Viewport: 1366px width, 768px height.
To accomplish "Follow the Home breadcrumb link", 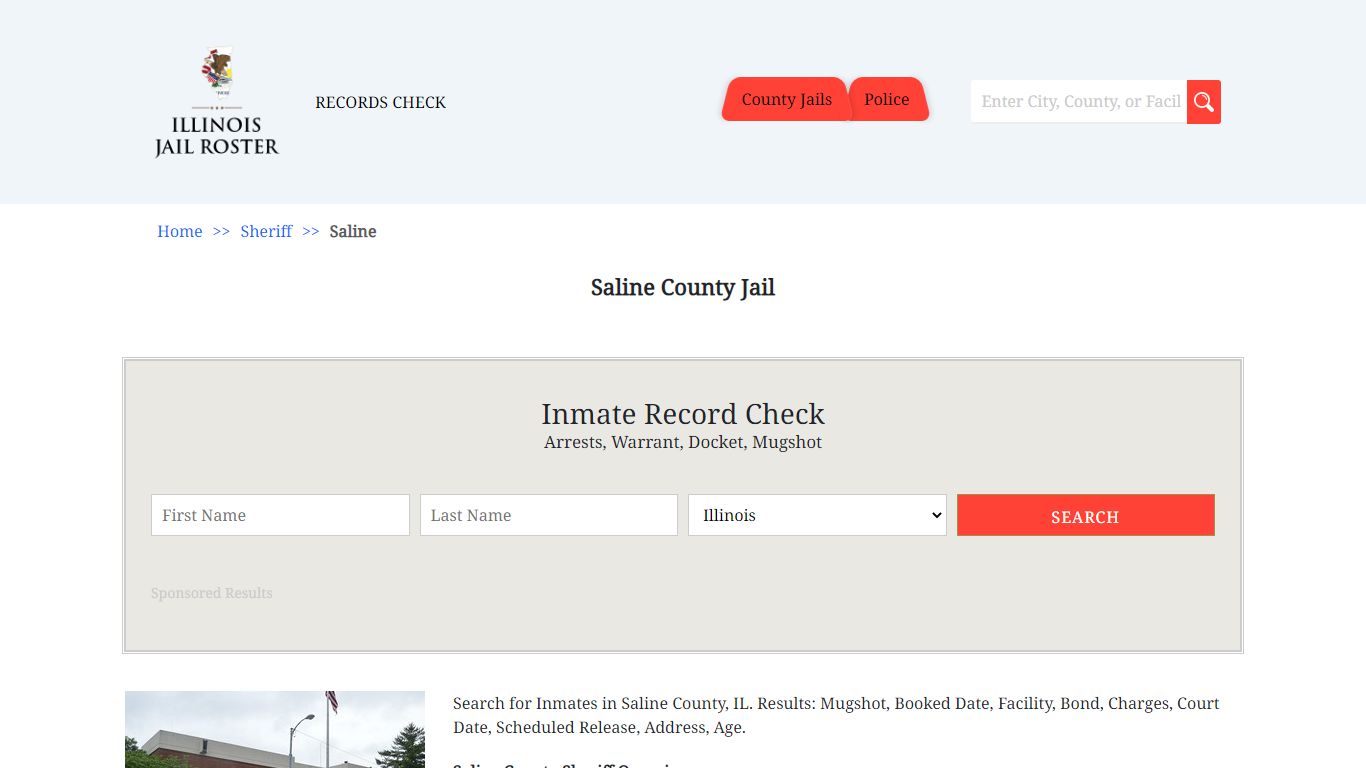I will 180,231.
